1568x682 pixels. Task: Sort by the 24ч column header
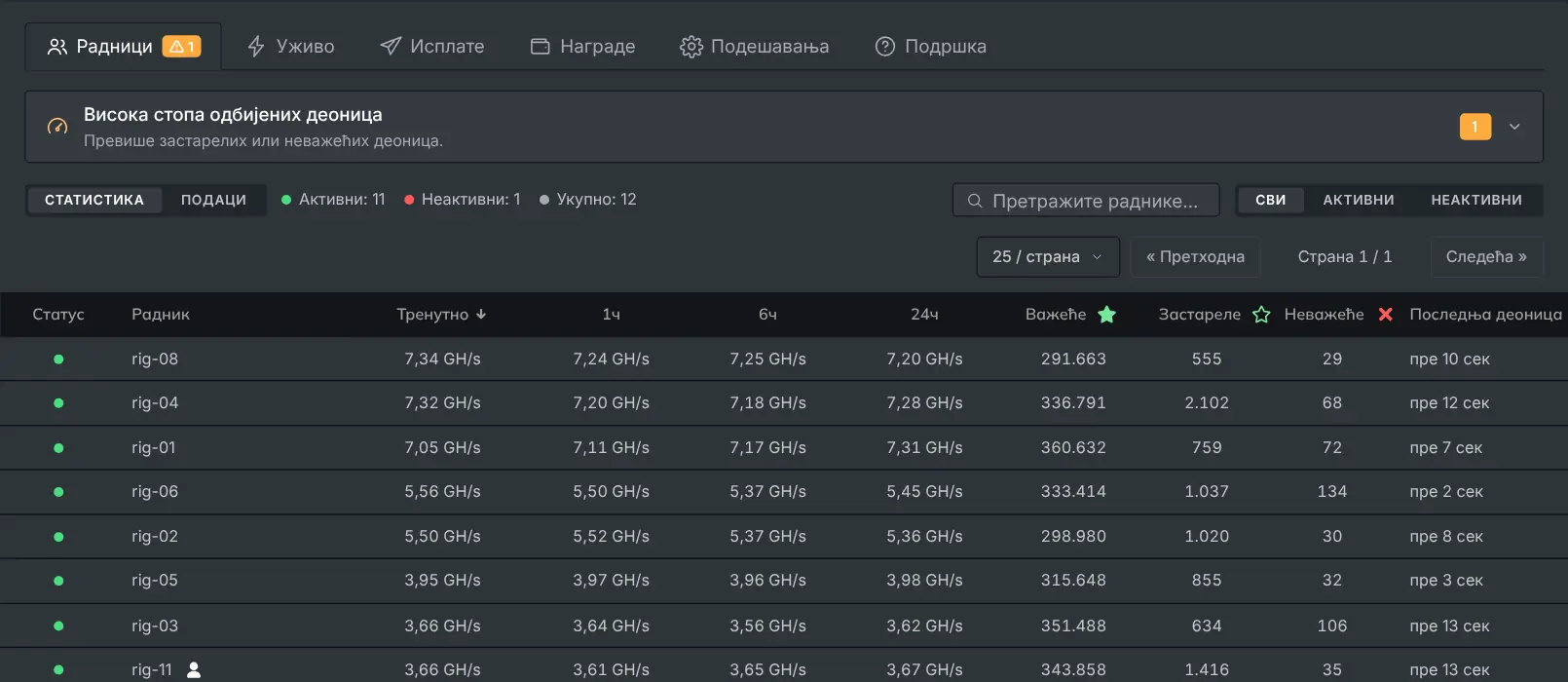click(x=924, y=315)
